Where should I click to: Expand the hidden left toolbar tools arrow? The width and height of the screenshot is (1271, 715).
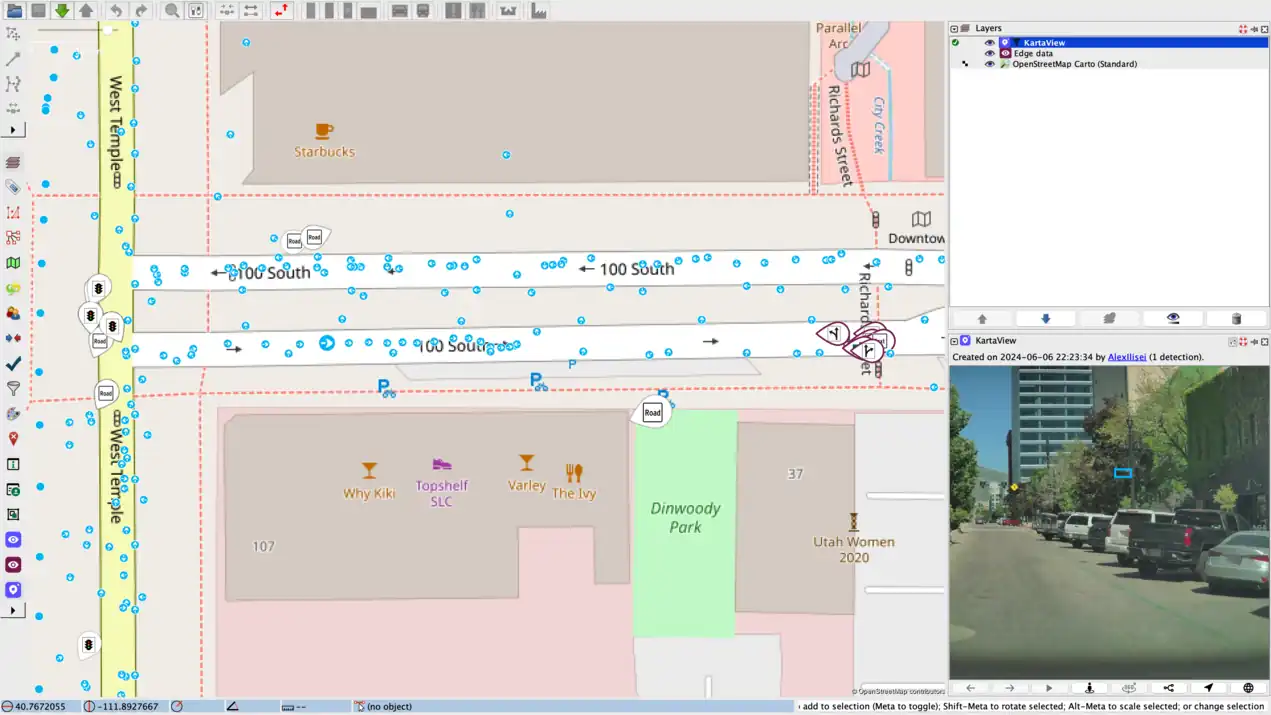coord(13,130)
